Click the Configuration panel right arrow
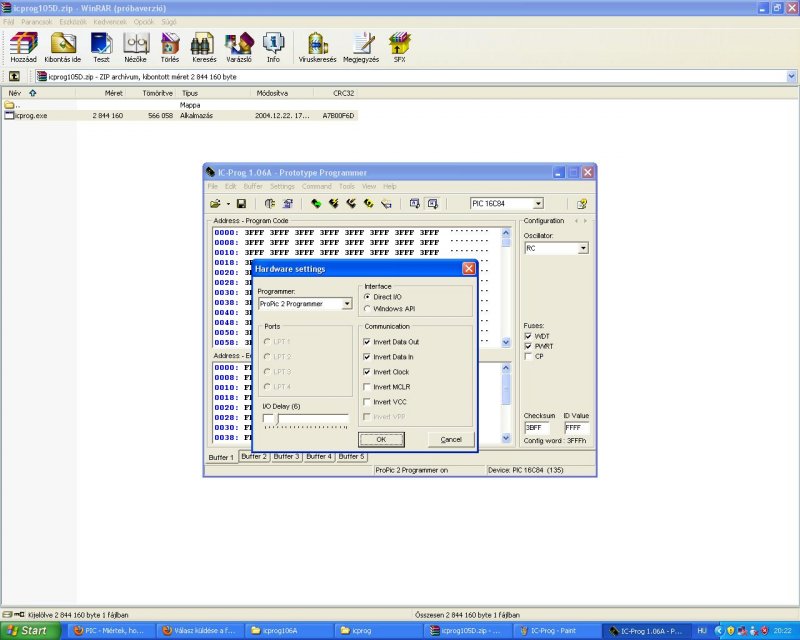Screen dimensions: 800x640 pyautogui.click(x=585, y=221)
